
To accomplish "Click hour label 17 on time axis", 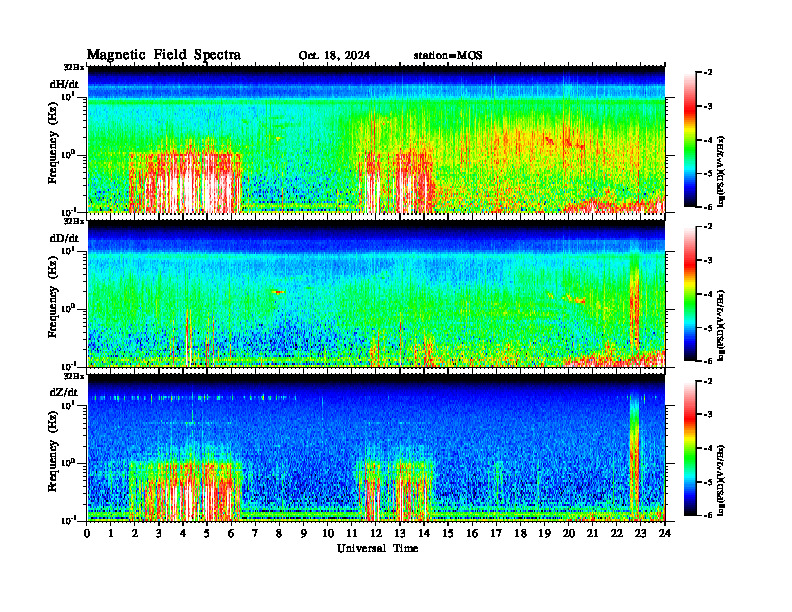I will click(x=497, y=534).
